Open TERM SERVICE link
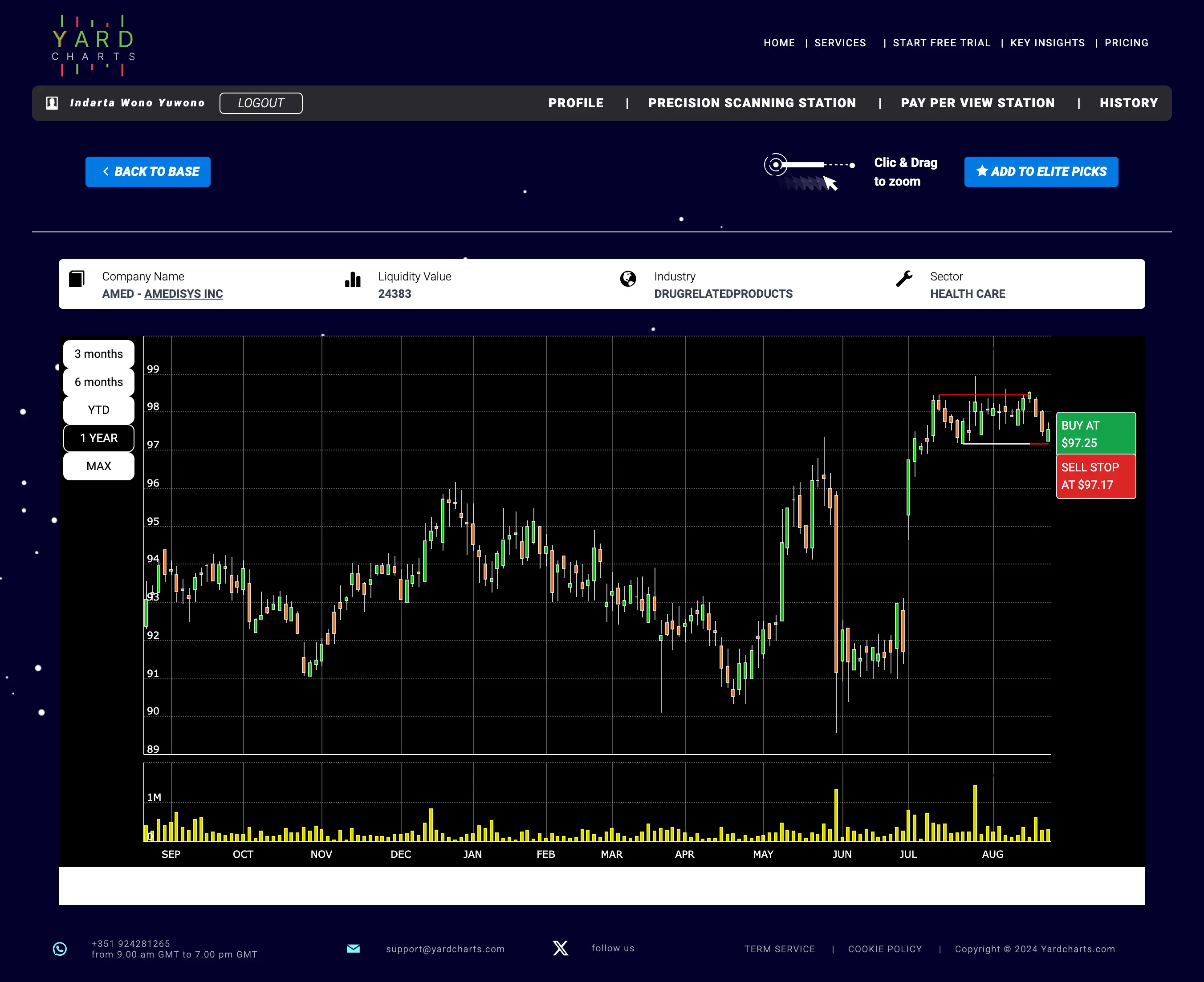Screen dimensions: 1204x982 point(780,949)
